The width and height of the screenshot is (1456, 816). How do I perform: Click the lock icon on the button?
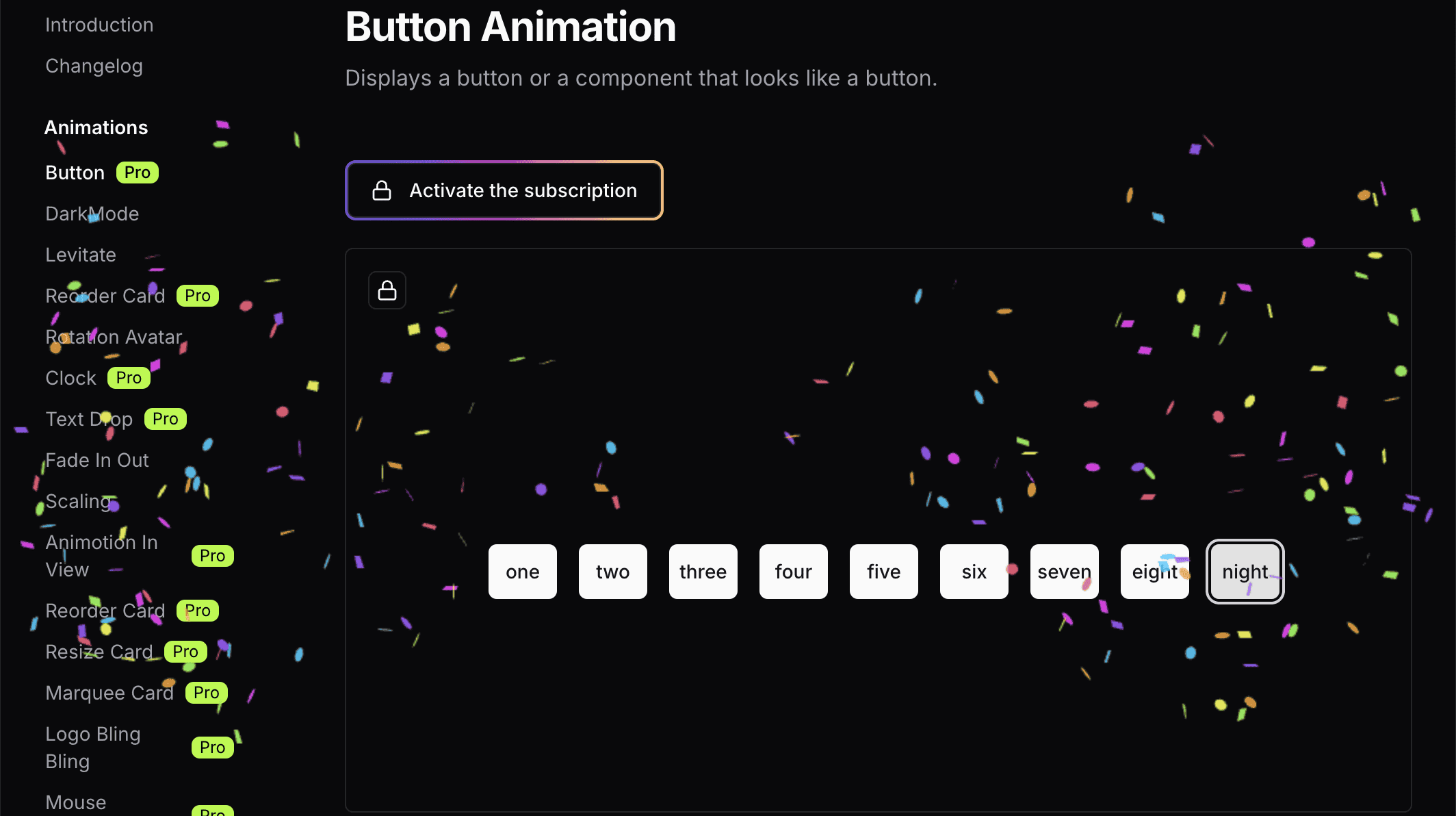[382, 190]
